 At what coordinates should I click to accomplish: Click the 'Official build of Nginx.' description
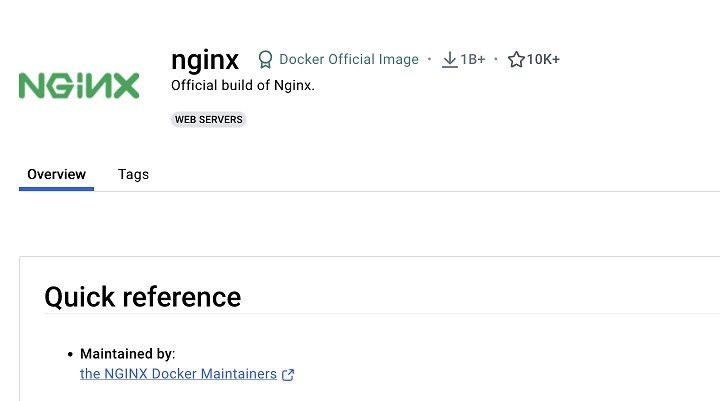click(243, 85)
